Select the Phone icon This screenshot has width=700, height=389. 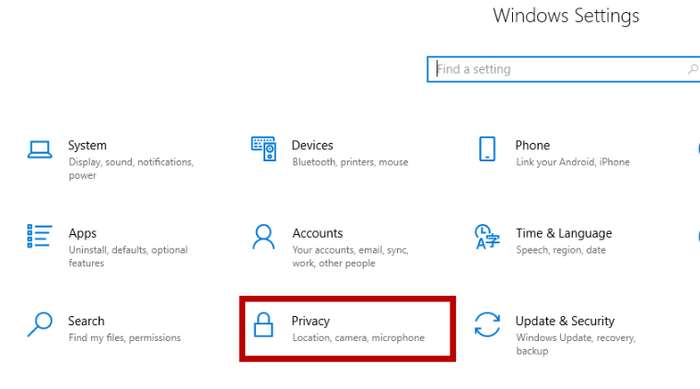click(x=487, y=149)
